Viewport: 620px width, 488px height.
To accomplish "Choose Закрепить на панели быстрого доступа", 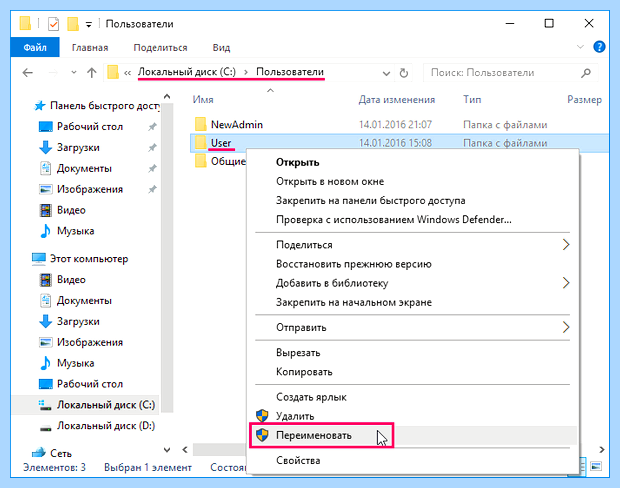I will (370, 200).
